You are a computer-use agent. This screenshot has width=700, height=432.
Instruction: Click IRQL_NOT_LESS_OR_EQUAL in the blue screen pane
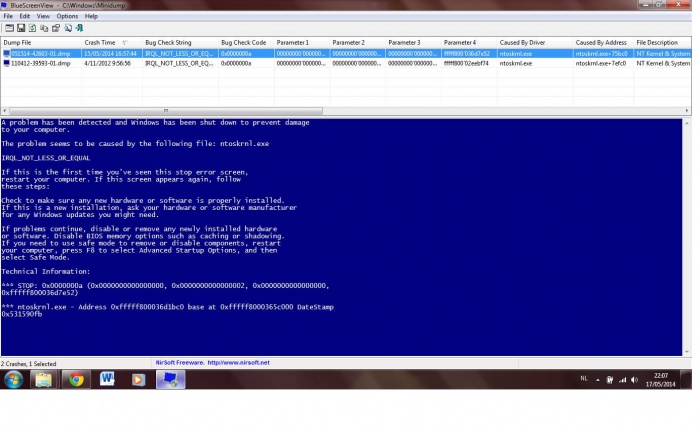coord(46,158)
